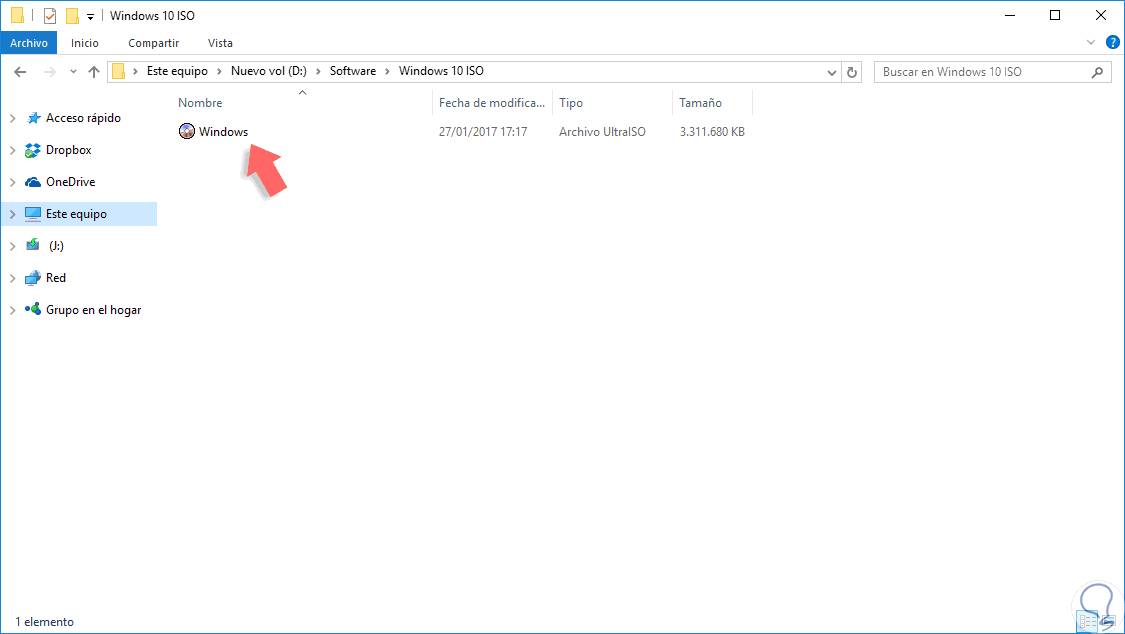Open the recent locations dropdown arrow
This screenshot has height=634, width=1125.
(73, 72)
